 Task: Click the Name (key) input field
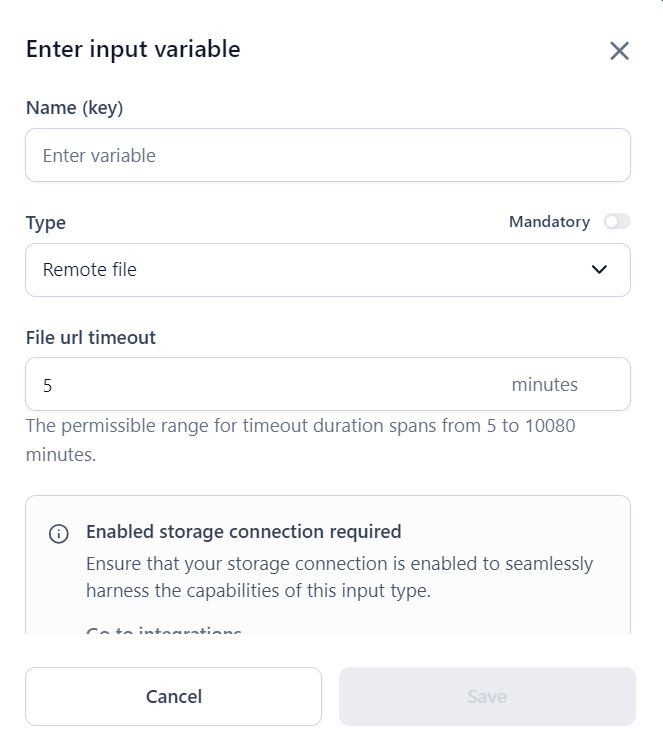pos(327,155)
